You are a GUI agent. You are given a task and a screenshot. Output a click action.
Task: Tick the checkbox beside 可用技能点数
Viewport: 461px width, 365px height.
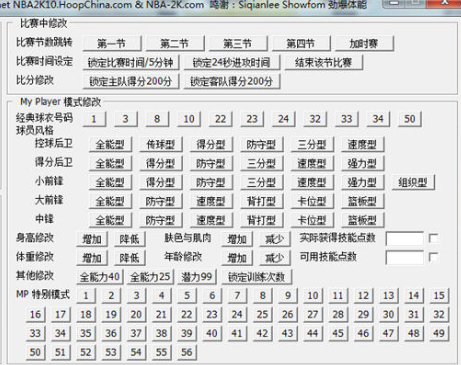(434, 257)
